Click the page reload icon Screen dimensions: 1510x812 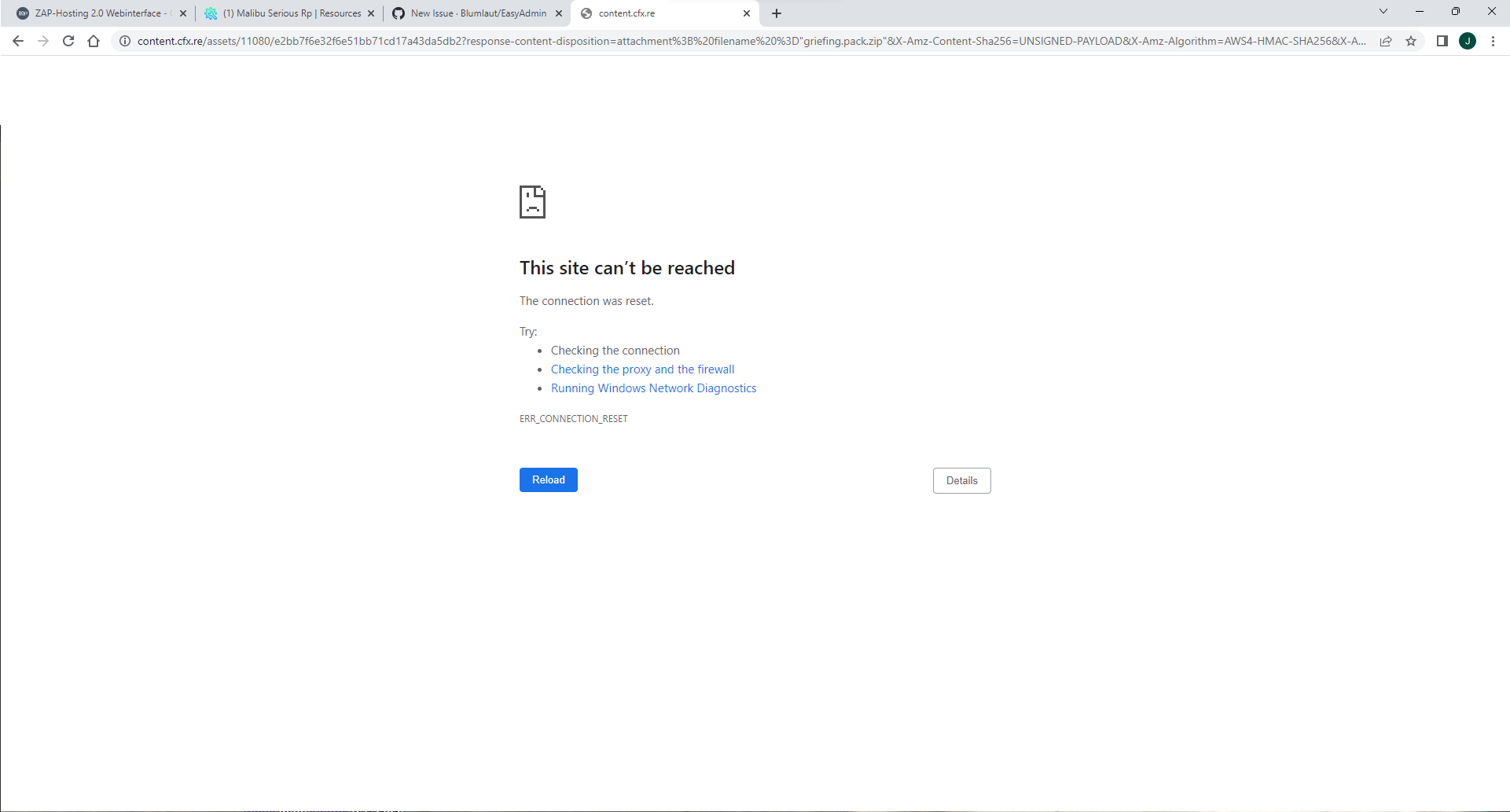pyautogui.click(x=68, y=41)
